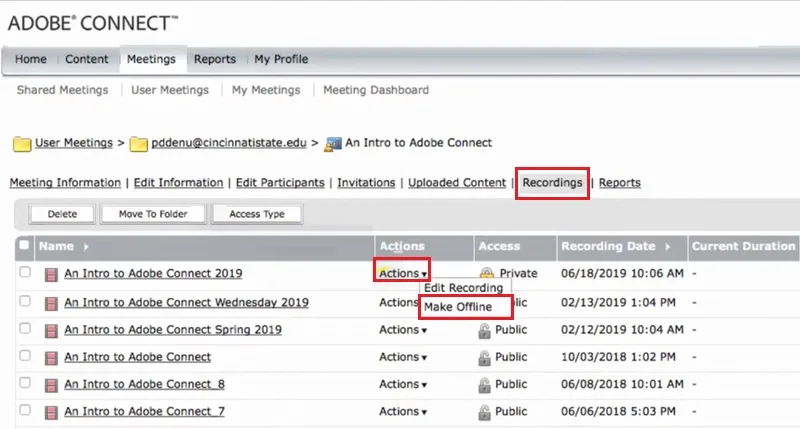Open My Meetings sub-navigation
800x429 pixels.
pyautogui.click(x=266, y=90)
